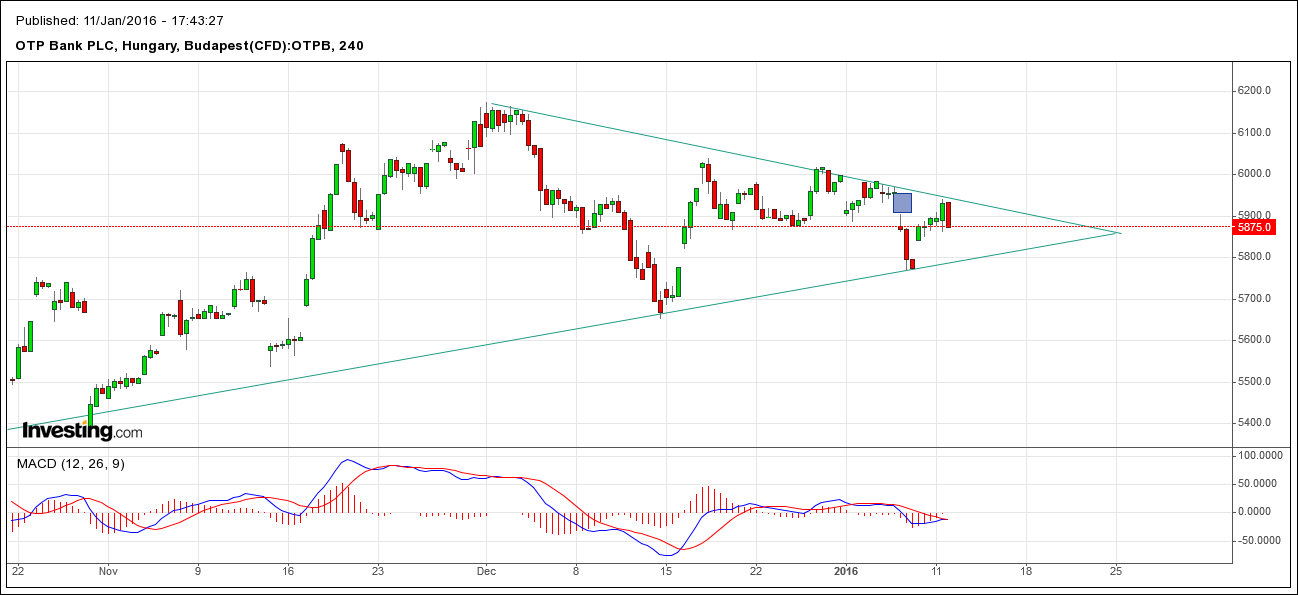
Task: Click the 2016 year label on the time axis
Action: tap(846, 571)
